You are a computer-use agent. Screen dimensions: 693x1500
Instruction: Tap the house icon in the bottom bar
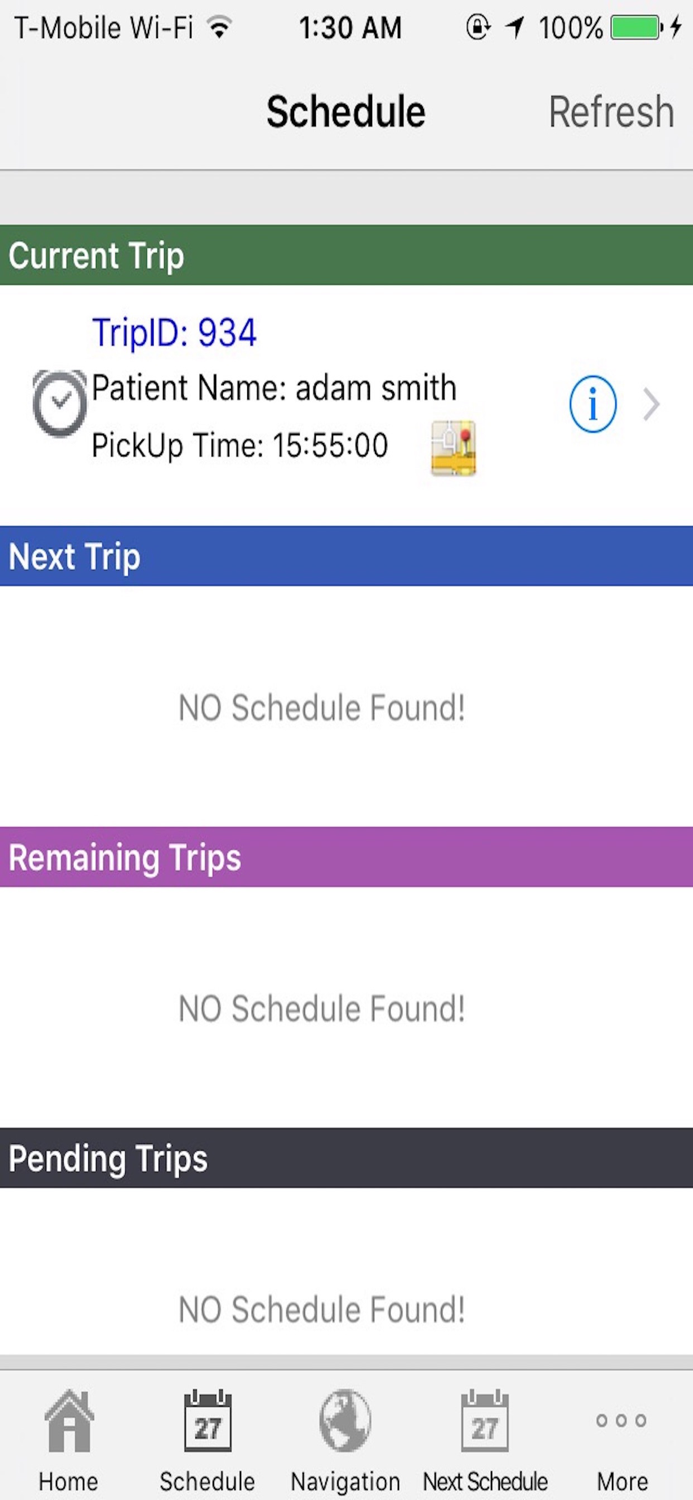[69, 1421]
